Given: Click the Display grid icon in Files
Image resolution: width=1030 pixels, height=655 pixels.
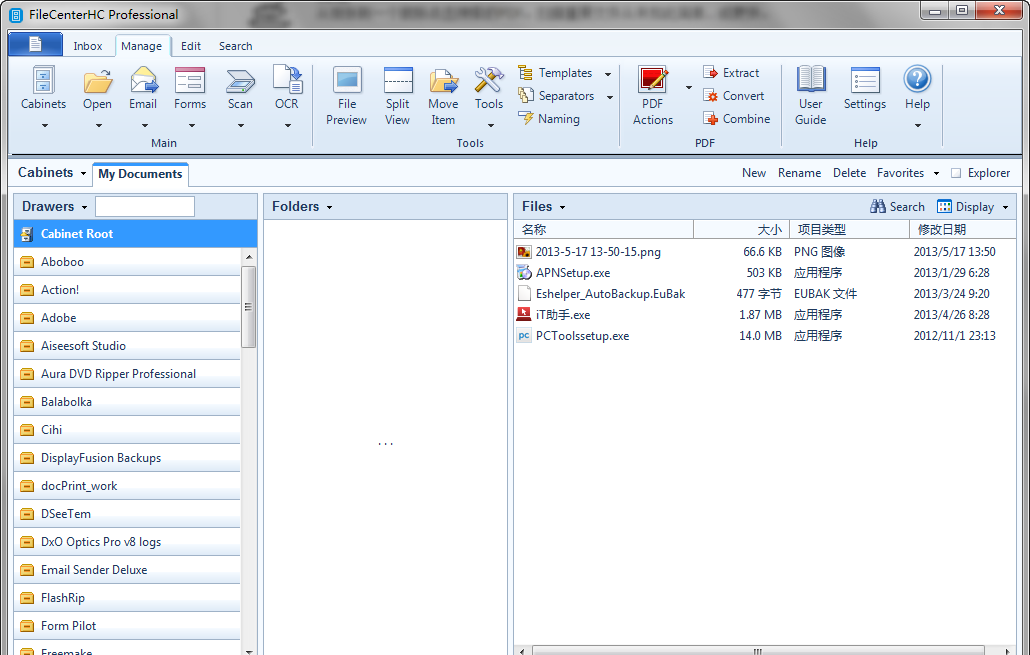Looking at the screenshot, I should [945, 206].
